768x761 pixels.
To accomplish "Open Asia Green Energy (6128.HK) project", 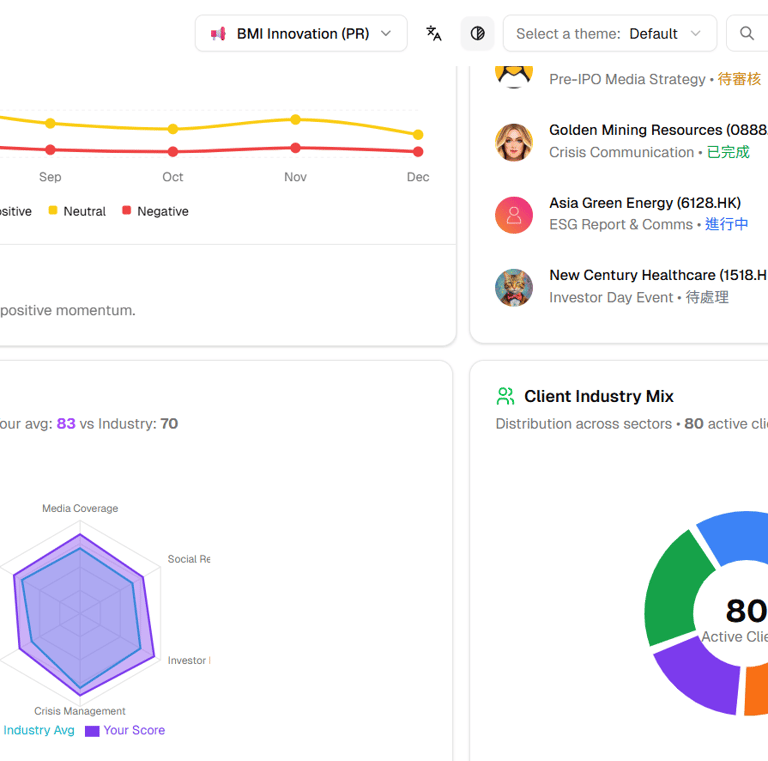I will 645,203.
